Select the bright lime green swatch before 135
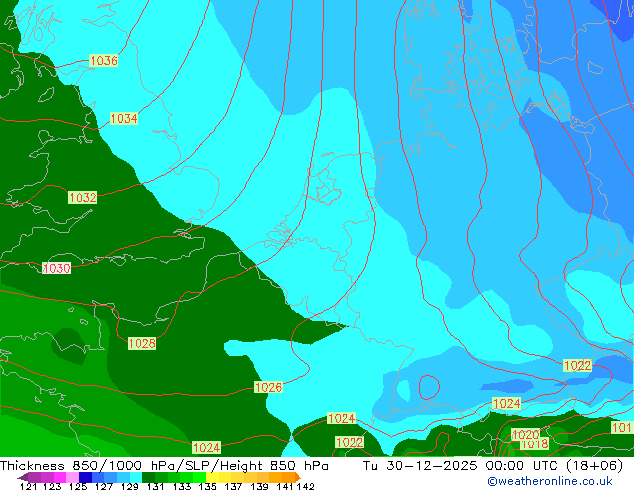Image resolution: width=634 pixels, height=490 pixels. click(x=200, y=477)
